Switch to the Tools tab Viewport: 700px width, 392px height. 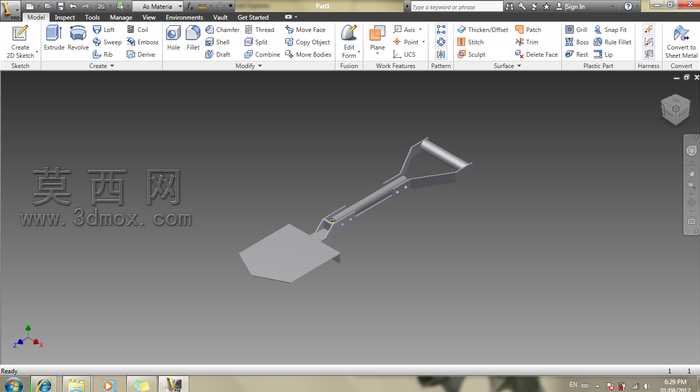[92, 17]
